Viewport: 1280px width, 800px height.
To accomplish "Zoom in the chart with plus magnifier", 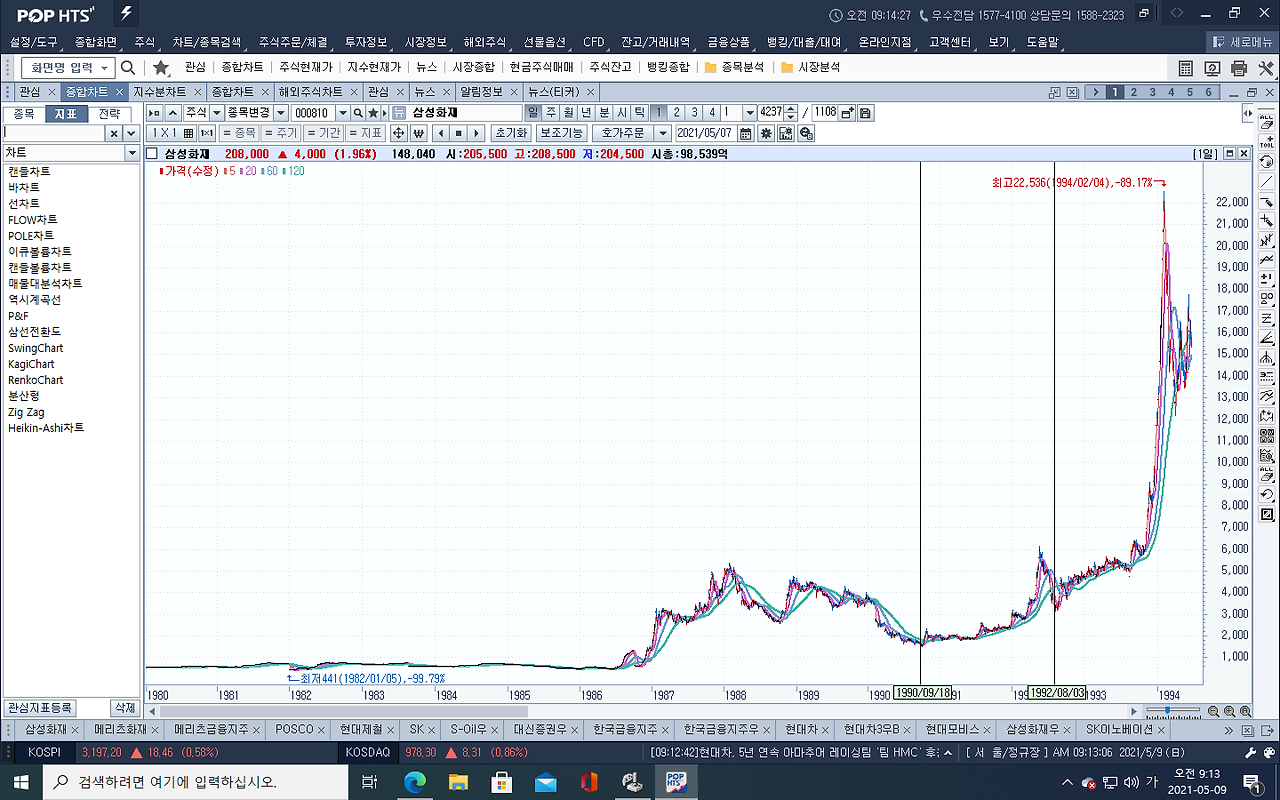I will 1229,711.
